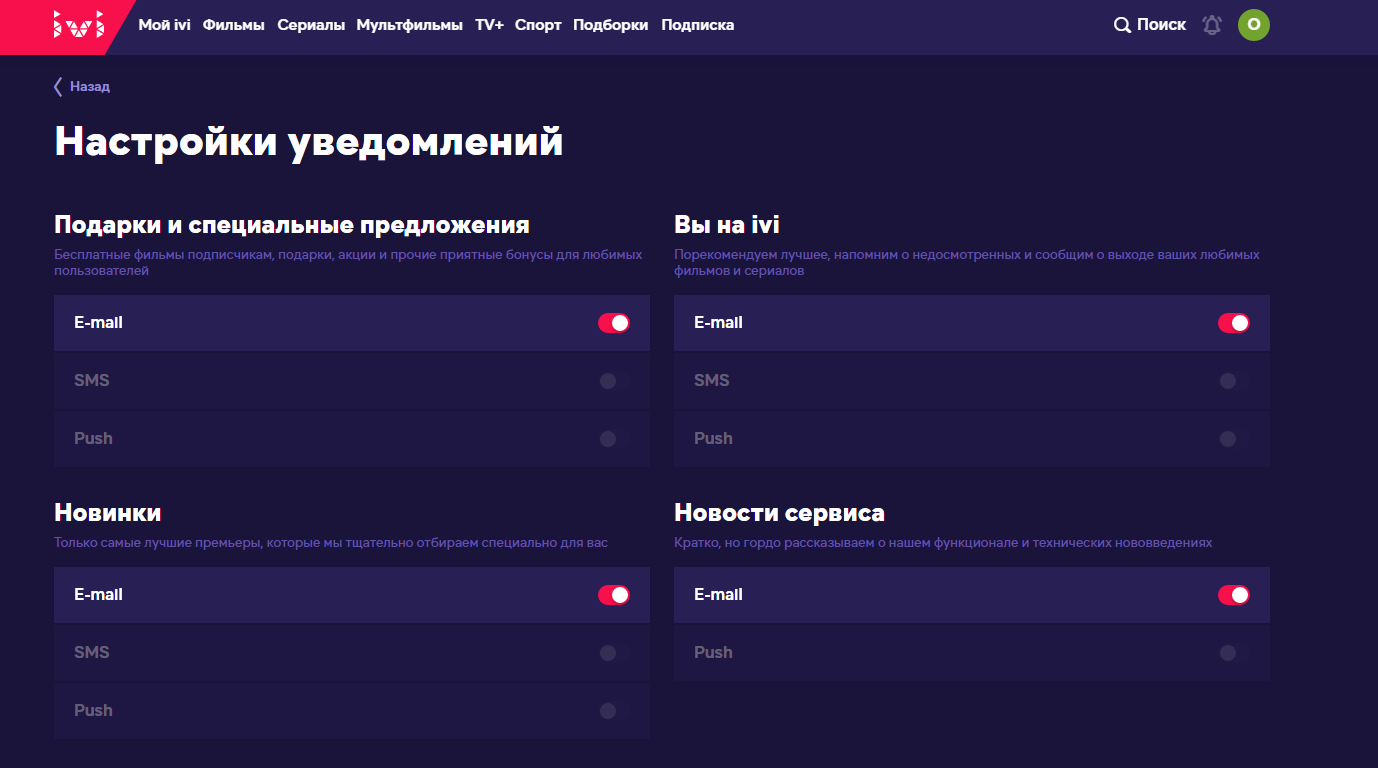Open the Фильмы menu item
Viewport: 1378px width, 768px height.
coord(234,25)
